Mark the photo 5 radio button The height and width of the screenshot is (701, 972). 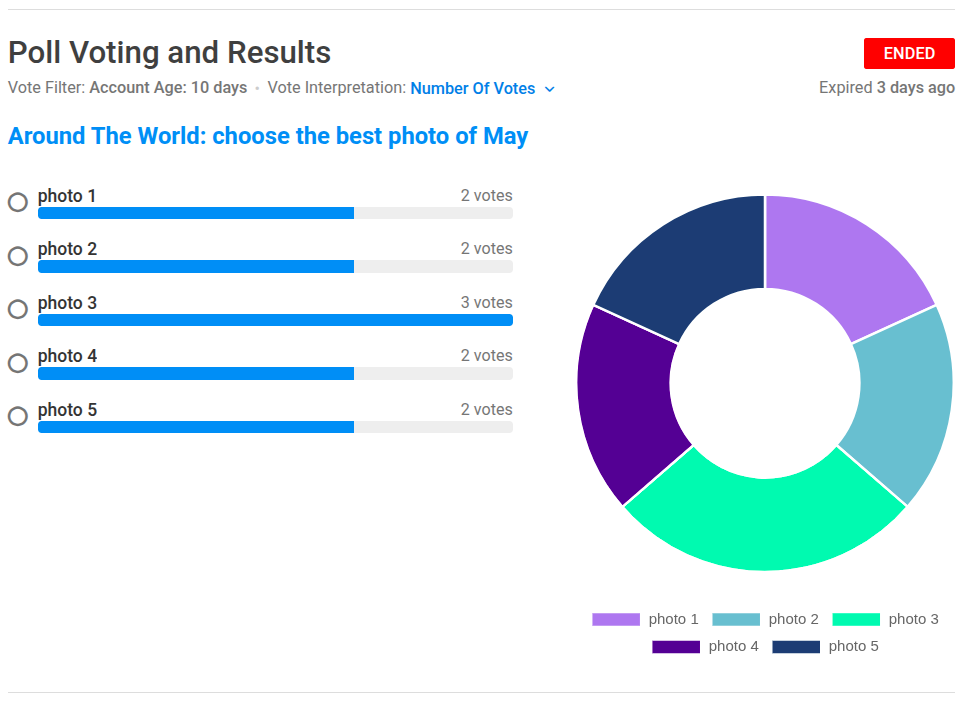[18, 416]
